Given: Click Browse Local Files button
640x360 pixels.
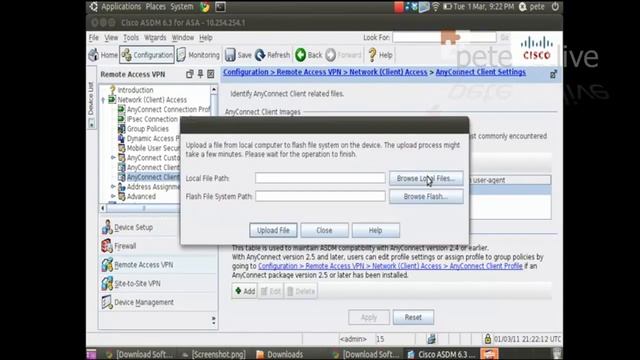Looking at the screenshot, I should pos(426,178).
